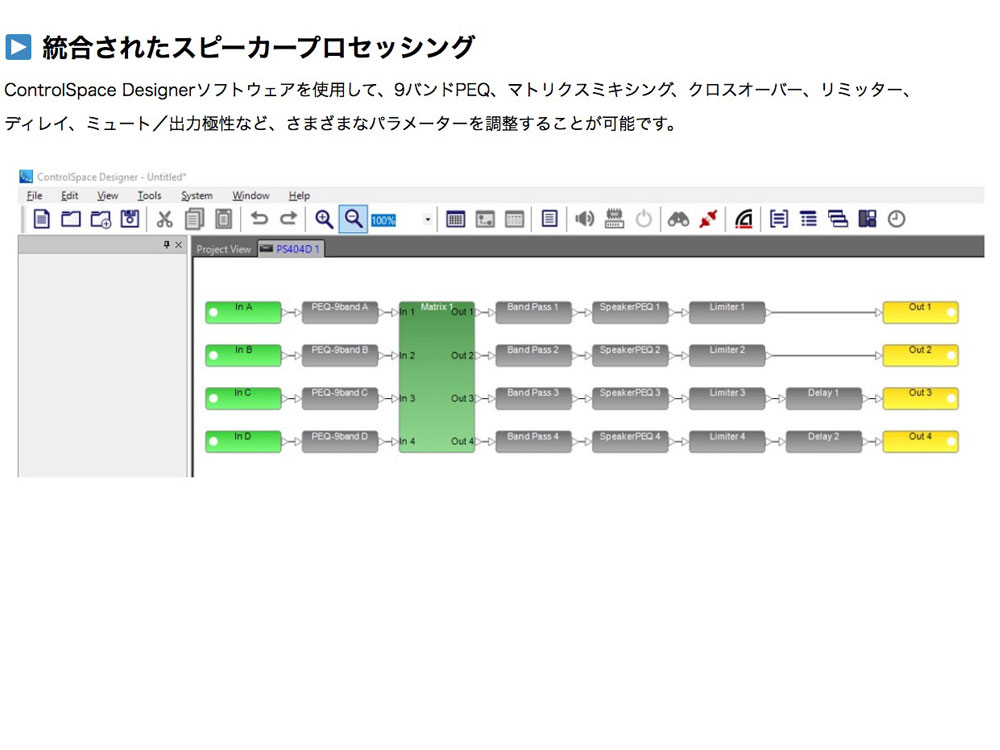Click the New file toolbar icon
This screenshot has width=1000, height=750.
[42, 219]
